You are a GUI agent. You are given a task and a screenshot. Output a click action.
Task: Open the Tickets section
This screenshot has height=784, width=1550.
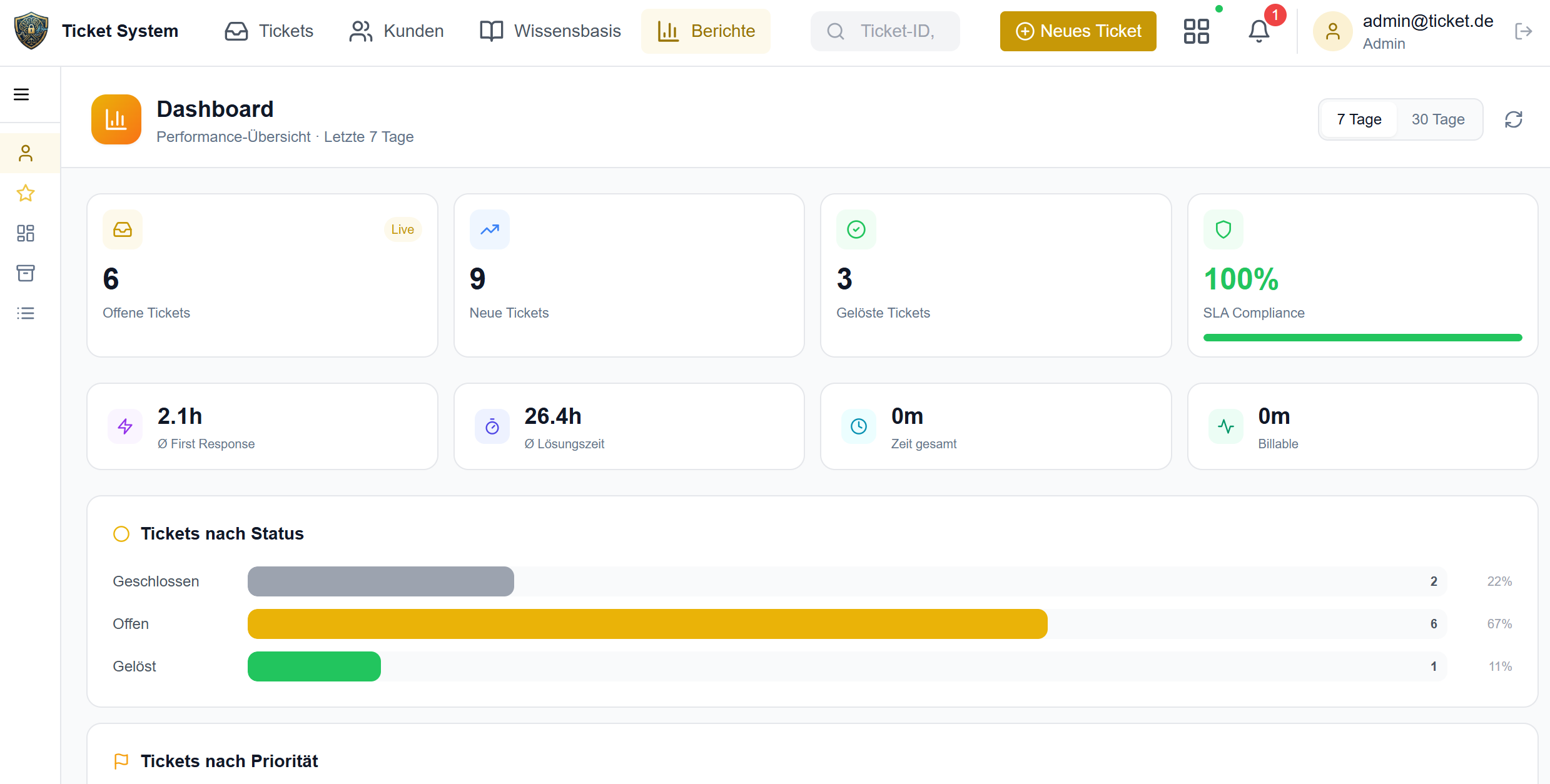point(269,31)
